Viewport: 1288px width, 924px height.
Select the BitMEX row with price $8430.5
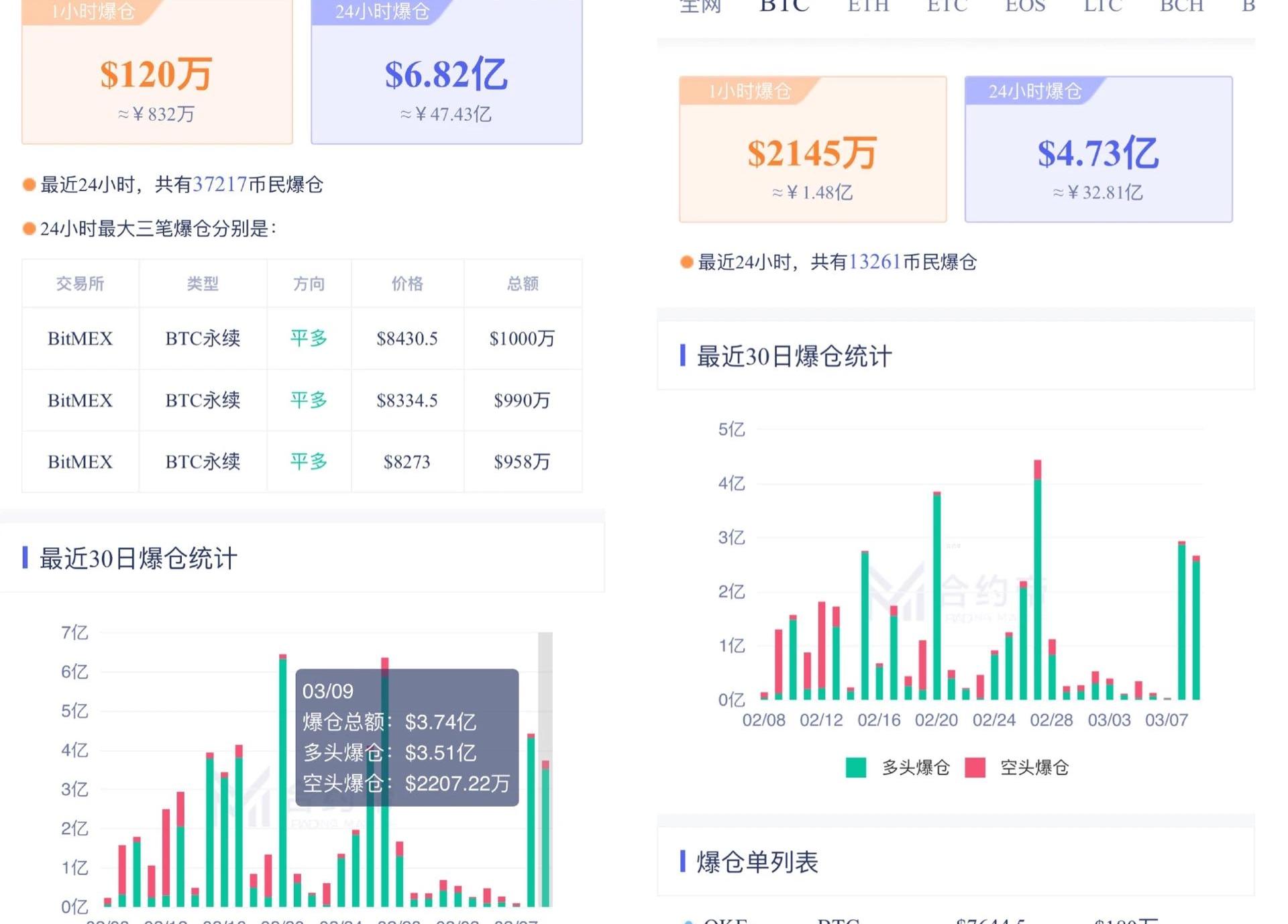(302, 339)
